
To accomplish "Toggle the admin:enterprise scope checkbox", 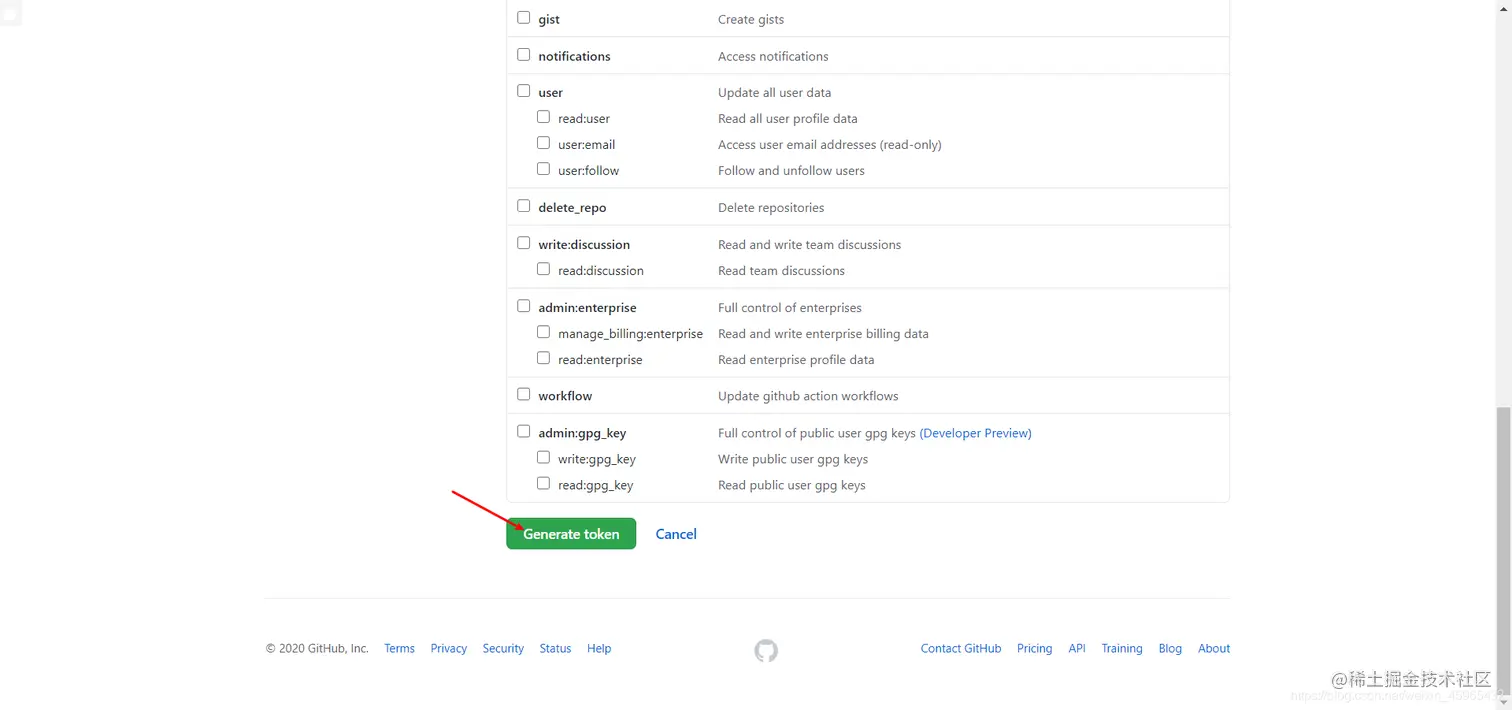I will pyautogui.click(x=524, y=306).
